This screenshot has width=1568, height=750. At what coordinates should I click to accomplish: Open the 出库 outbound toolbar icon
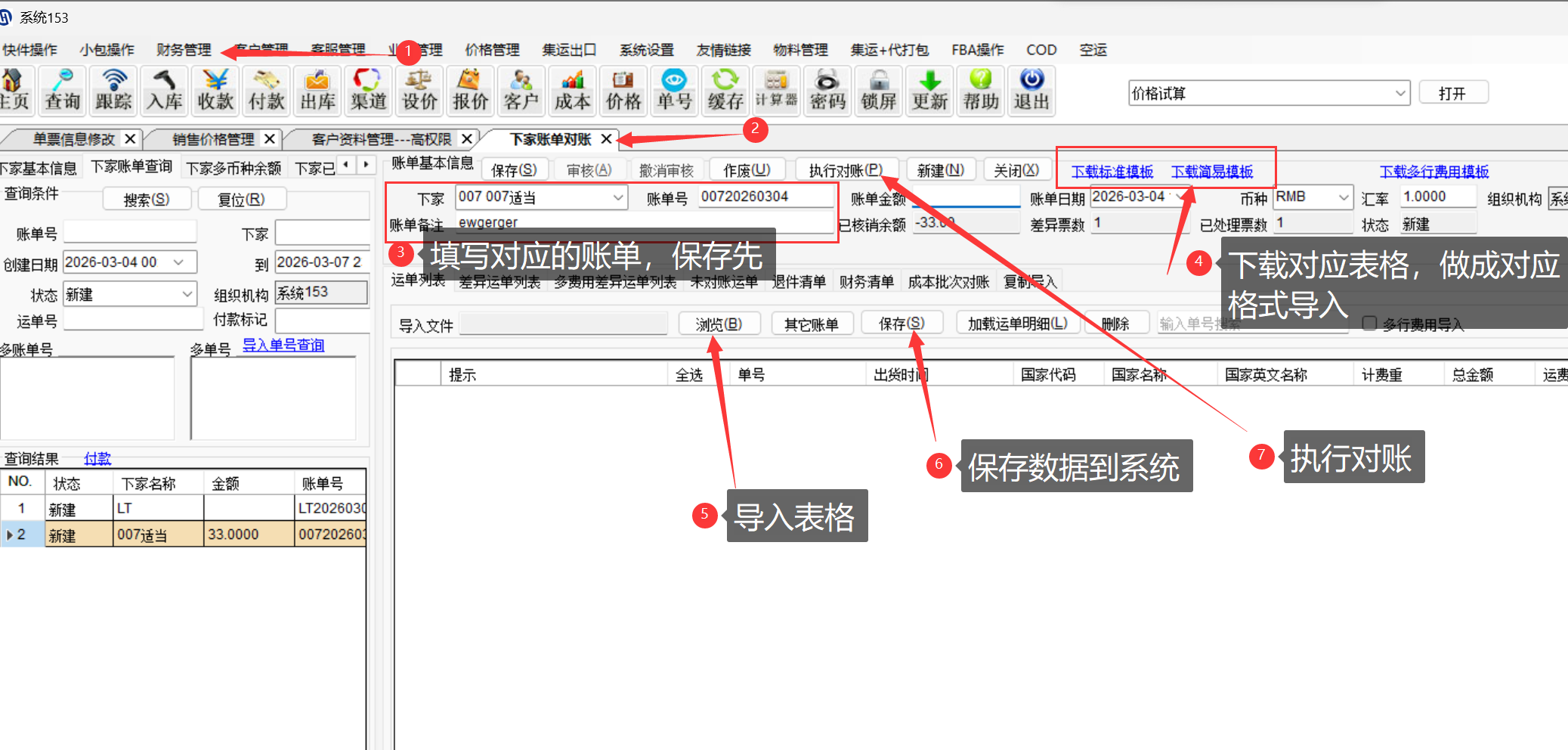tap(317, 91)
